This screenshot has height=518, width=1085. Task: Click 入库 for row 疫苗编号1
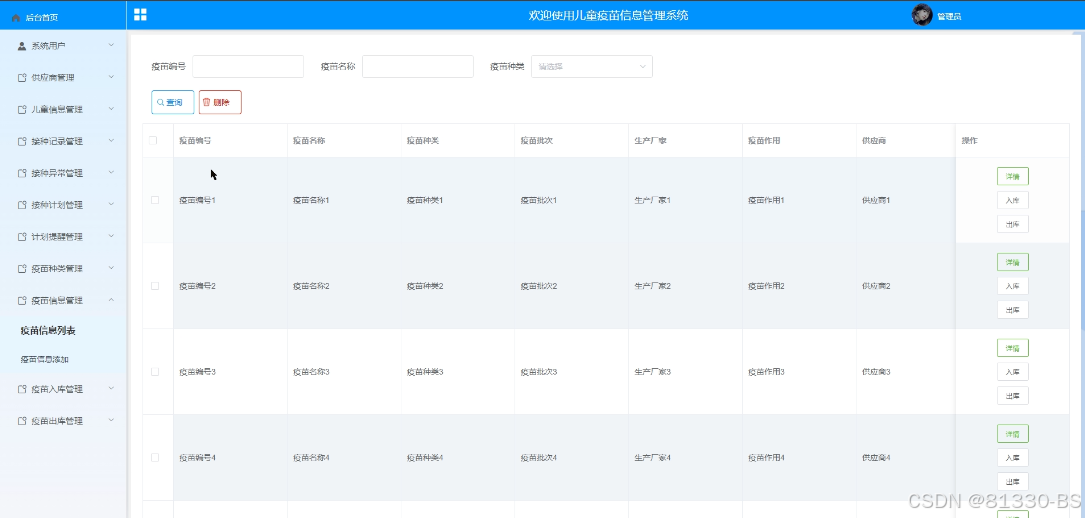(x=1012, y=201)
